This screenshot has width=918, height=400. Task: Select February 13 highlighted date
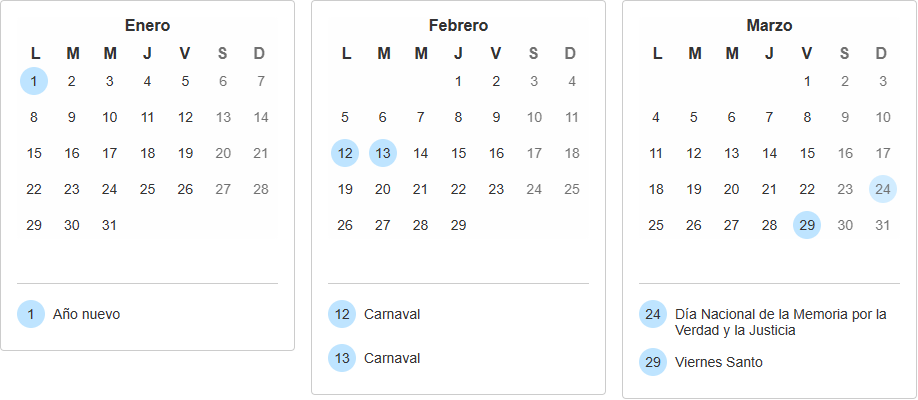pyautogui.click(x=383, y=153)
